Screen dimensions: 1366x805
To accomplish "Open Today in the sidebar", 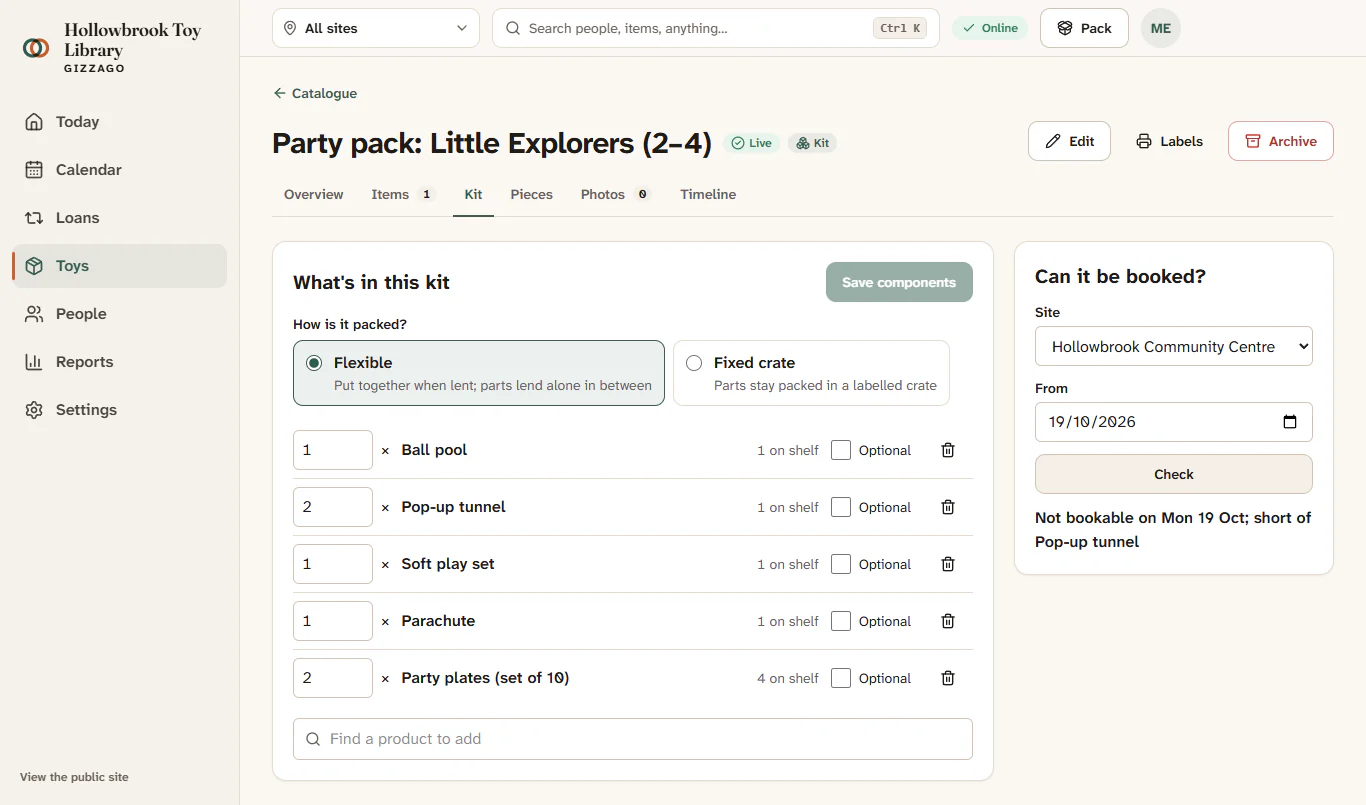I will pos(120,122).
